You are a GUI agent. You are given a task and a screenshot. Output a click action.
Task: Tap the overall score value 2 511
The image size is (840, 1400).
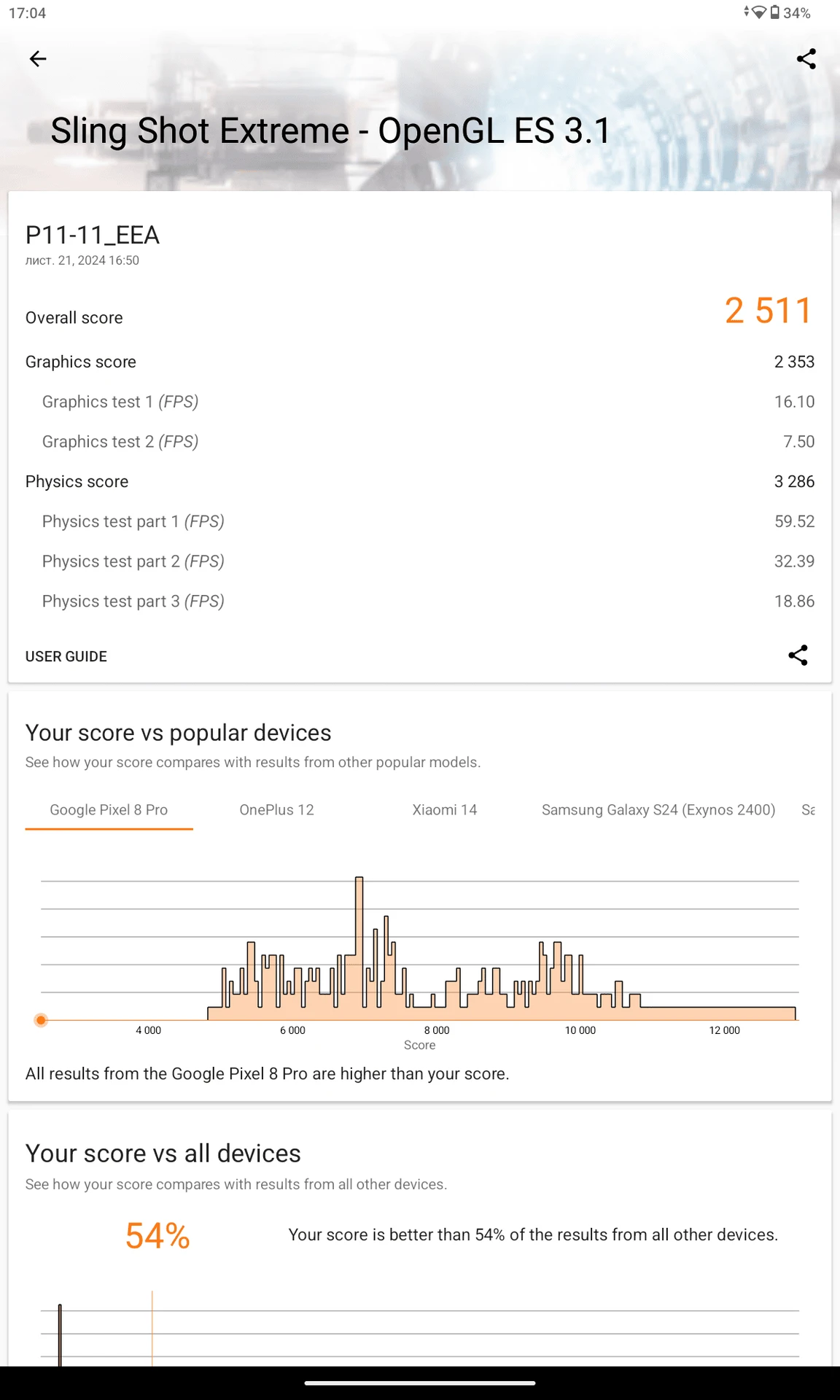pos(768,311)
